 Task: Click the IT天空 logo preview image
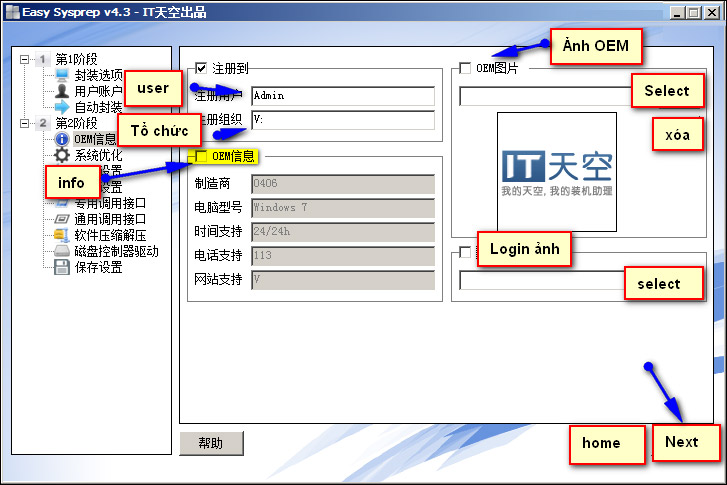coord(557,172)
